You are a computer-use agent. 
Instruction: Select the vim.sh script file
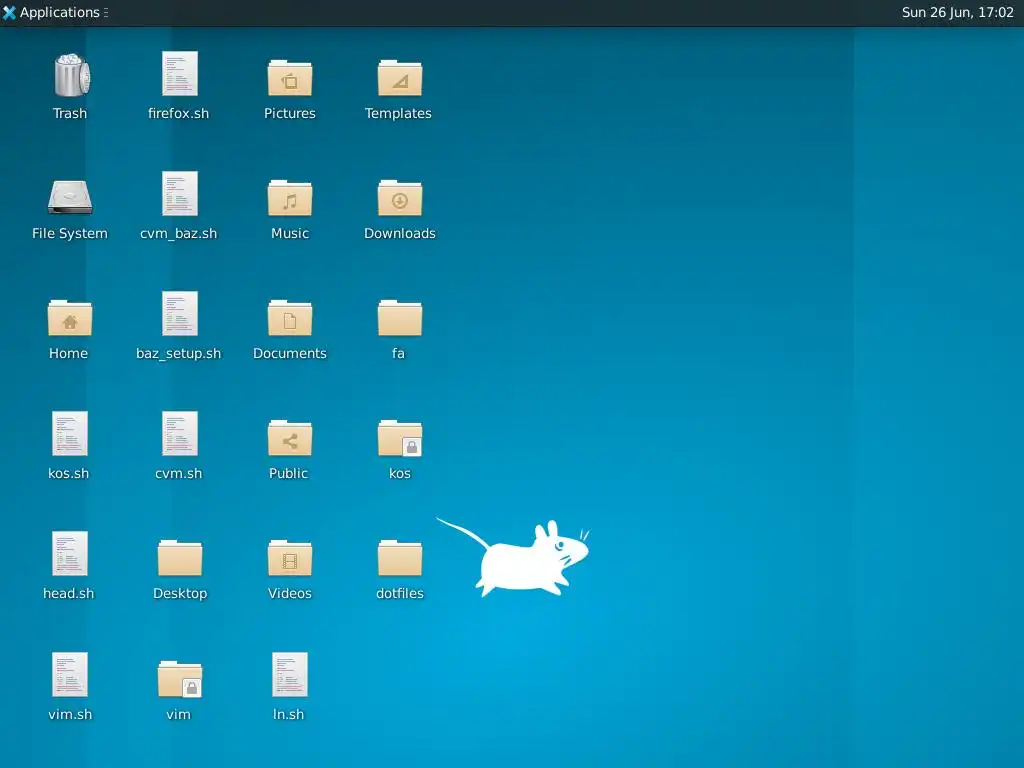[x=70, y=675]
